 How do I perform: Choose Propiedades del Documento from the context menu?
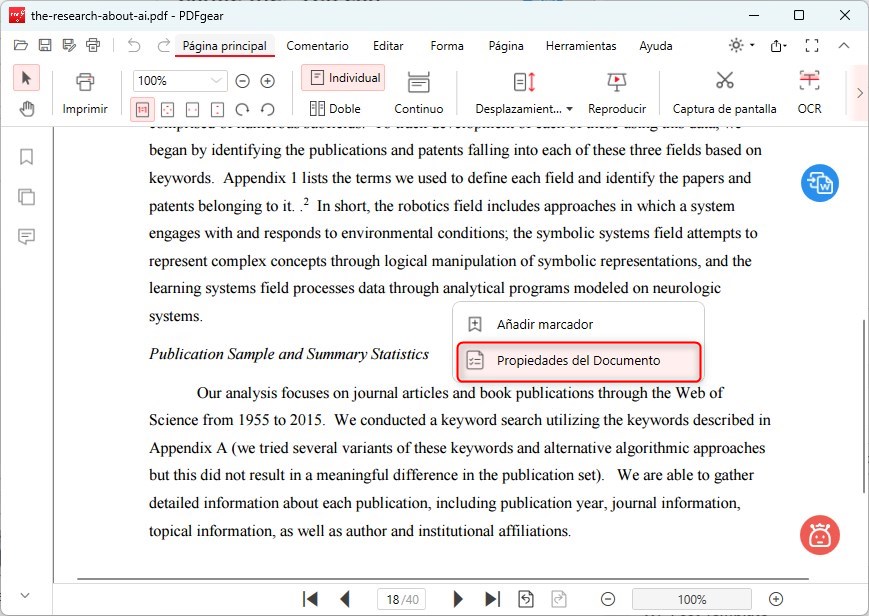pos(578,362)
